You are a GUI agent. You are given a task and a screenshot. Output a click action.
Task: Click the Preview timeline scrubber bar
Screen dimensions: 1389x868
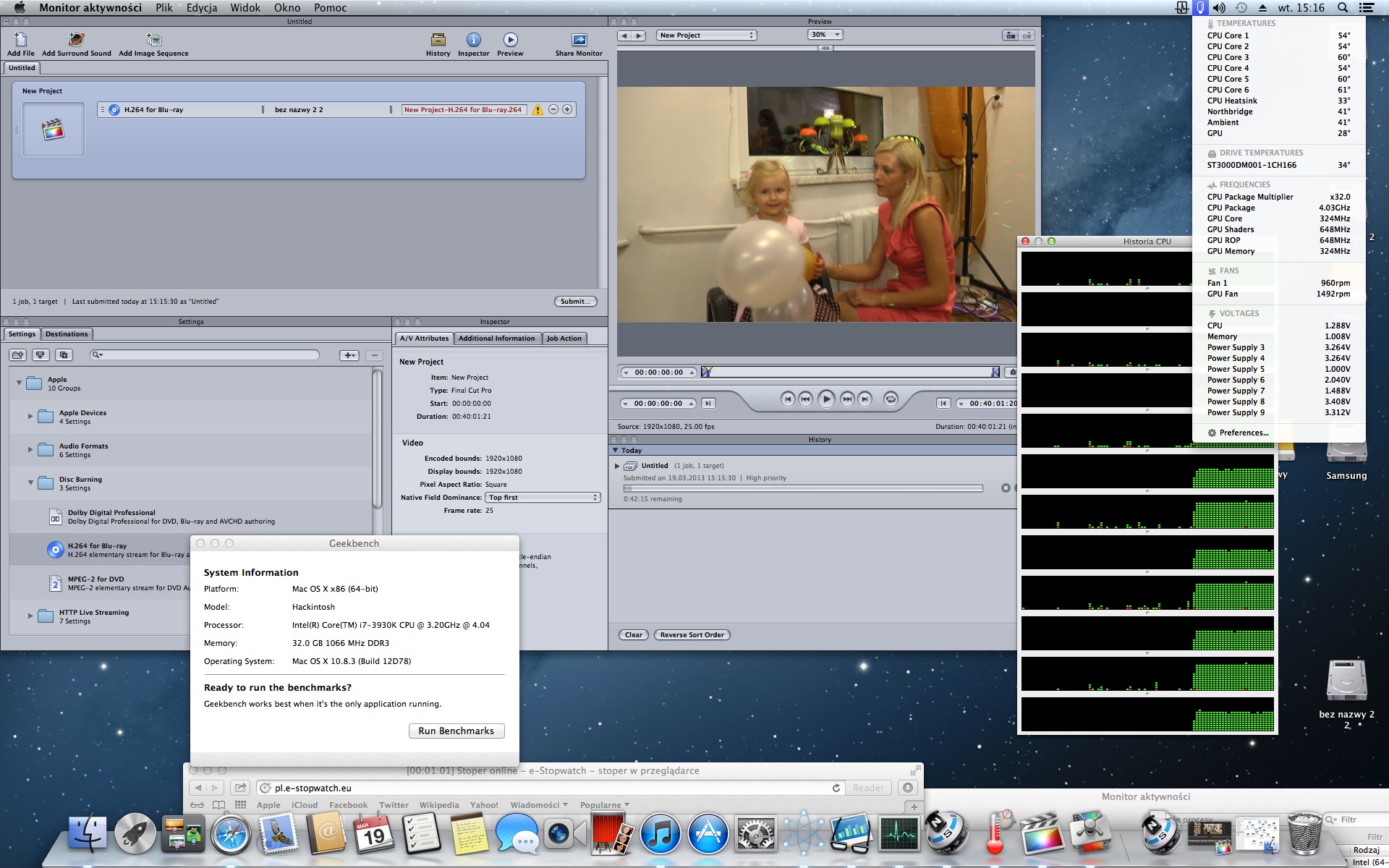point(851,372)
